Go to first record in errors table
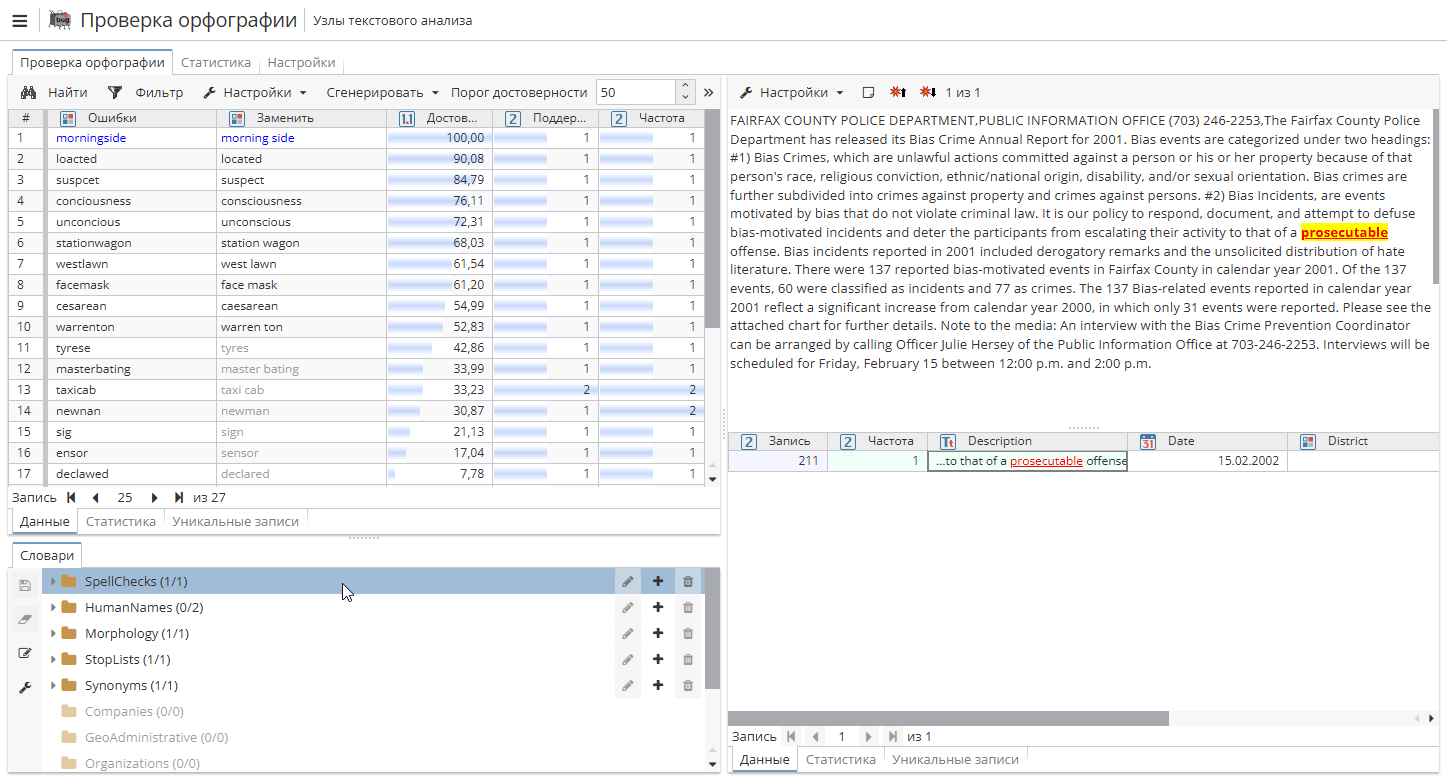1447x780 pixels. tap(71, 497)
